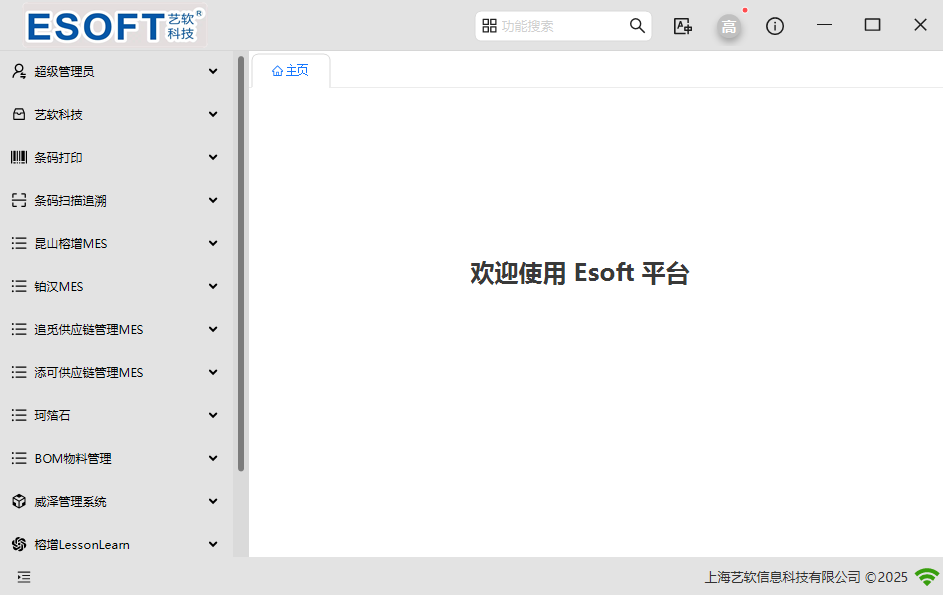The image size is (943, 595).
Task: Click the barcode icon beside 条码打印
Action: [x=18, y=157]
